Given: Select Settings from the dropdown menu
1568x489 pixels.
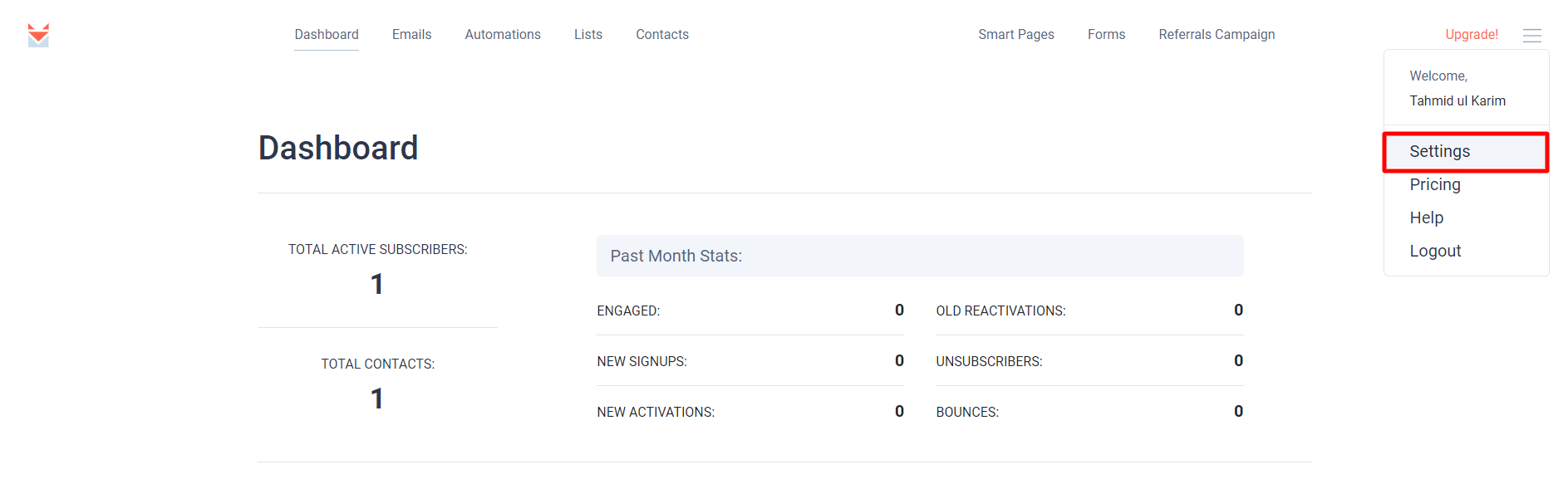Looking at the screenshot, I should point(1466,152).
